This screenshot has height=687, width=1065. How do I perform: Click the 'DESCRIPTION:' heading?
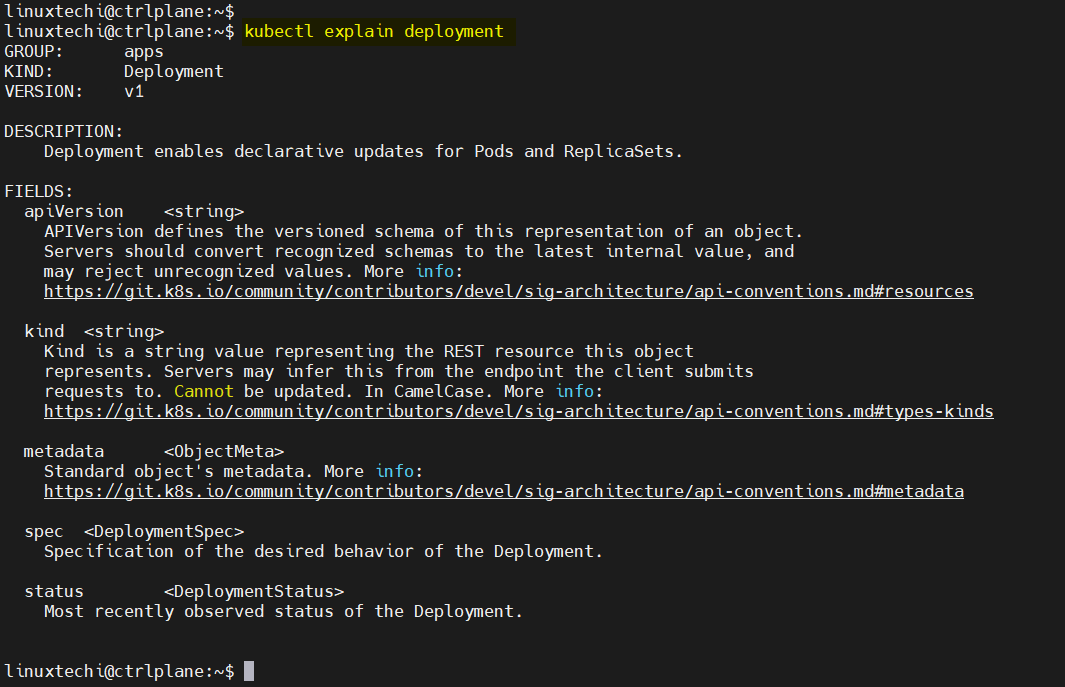tap(64, 131)
